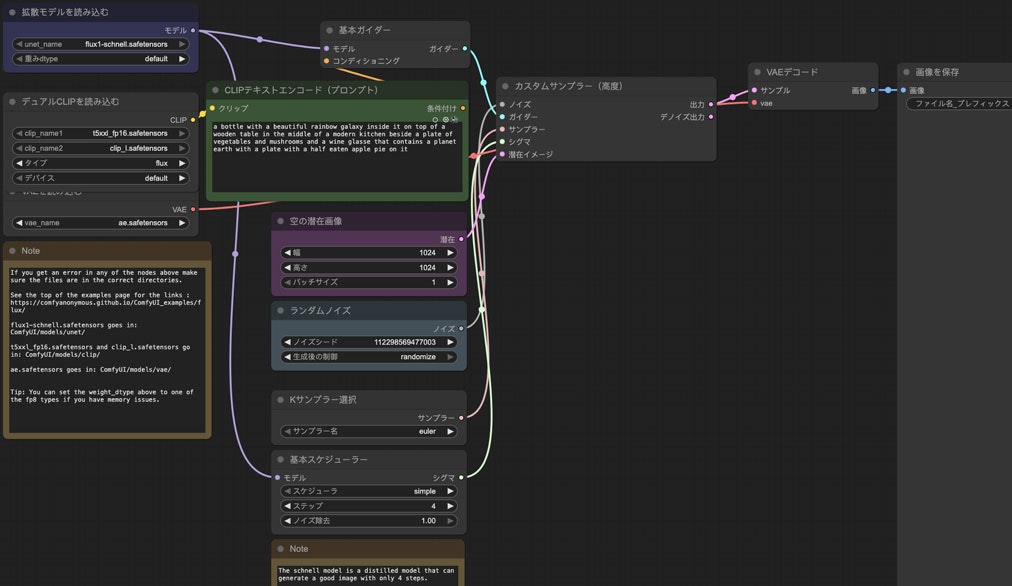Click the ノイズ除去 1.00 value field

pos(369,521)
